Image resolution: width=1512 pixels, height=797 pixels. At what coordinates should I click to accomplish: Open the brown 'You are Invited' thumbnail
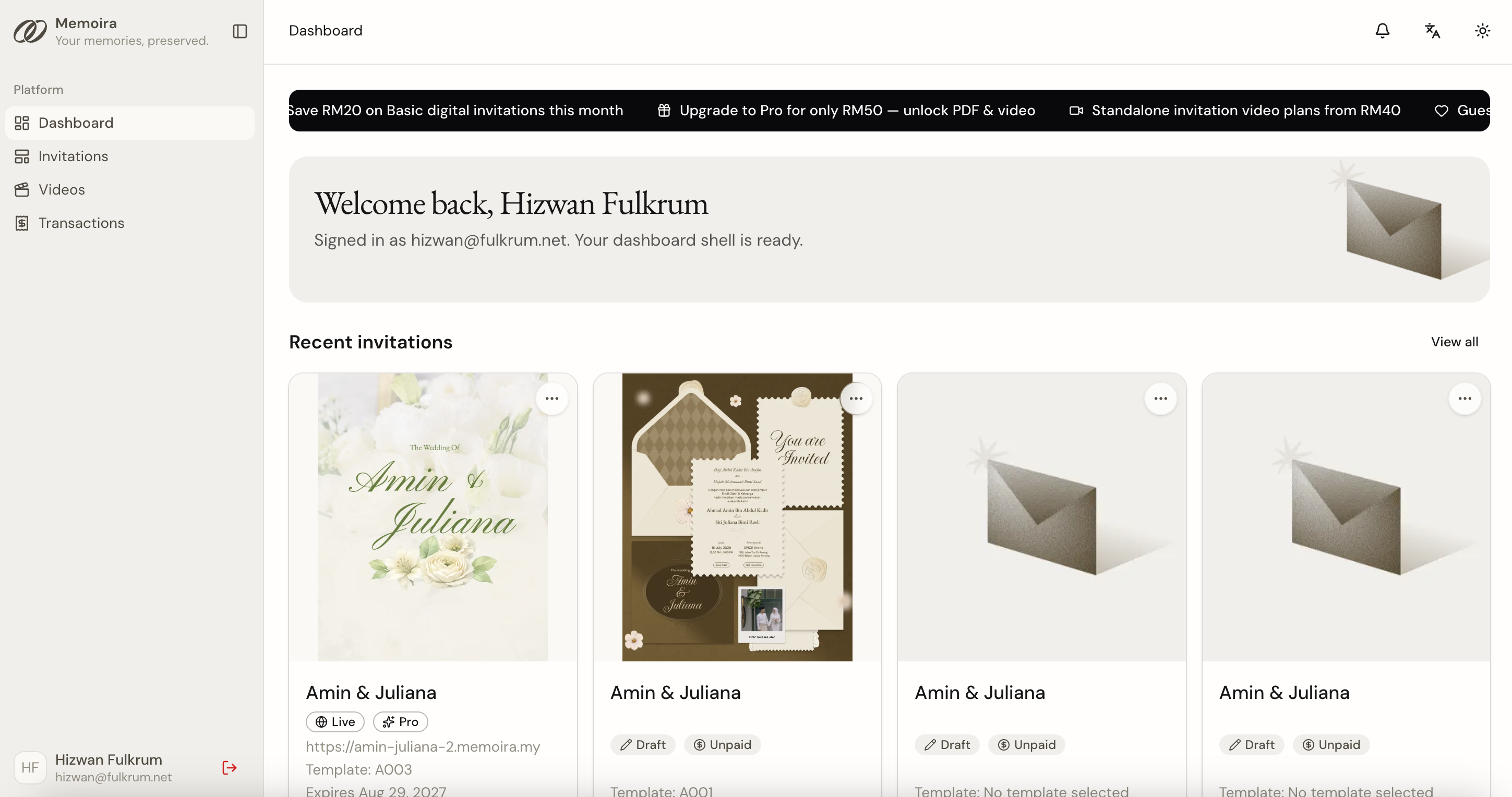point(737,517)
